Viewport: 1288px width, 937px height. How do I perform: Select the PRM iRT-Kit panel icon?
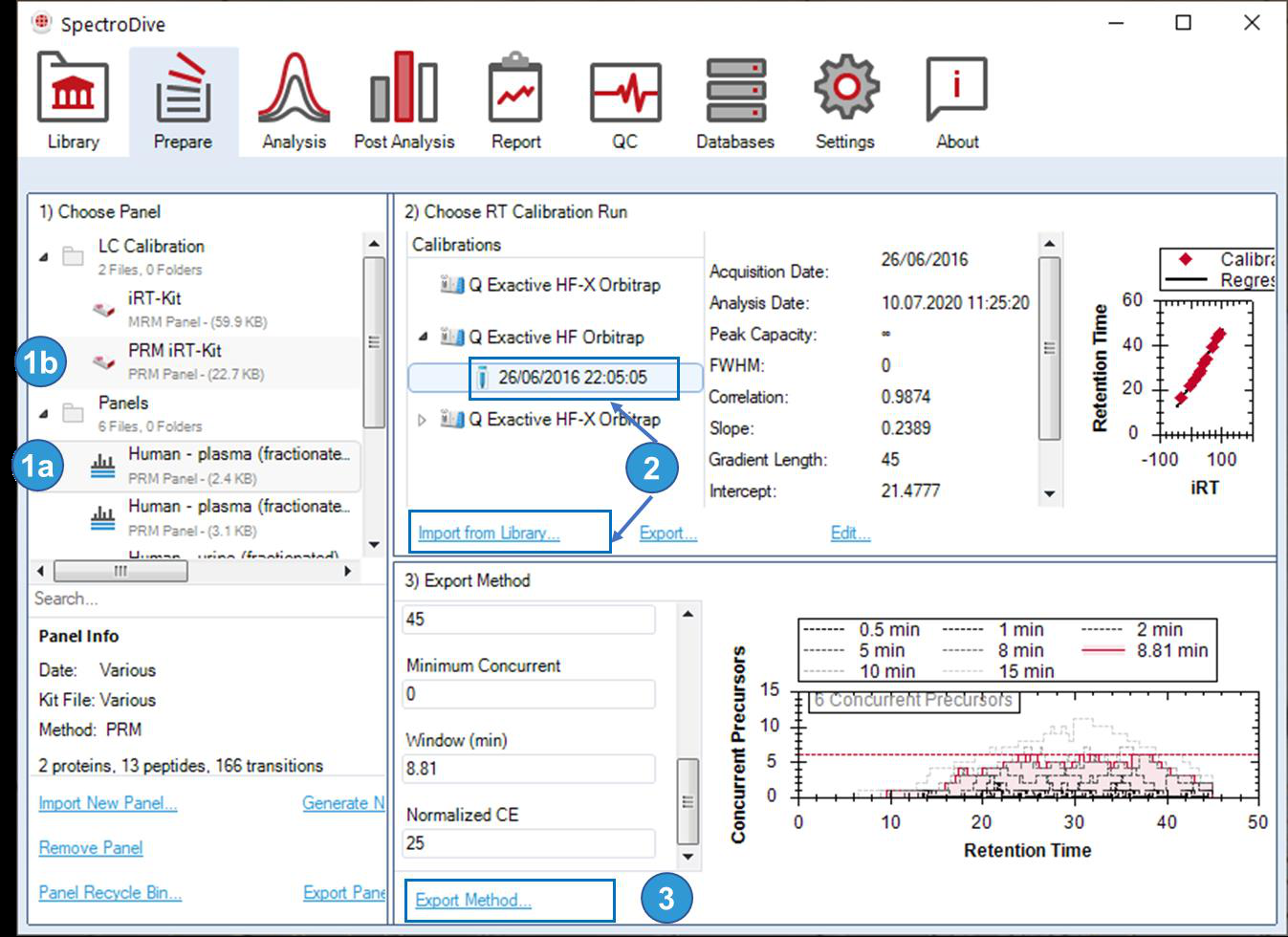(x=104, y=362)
